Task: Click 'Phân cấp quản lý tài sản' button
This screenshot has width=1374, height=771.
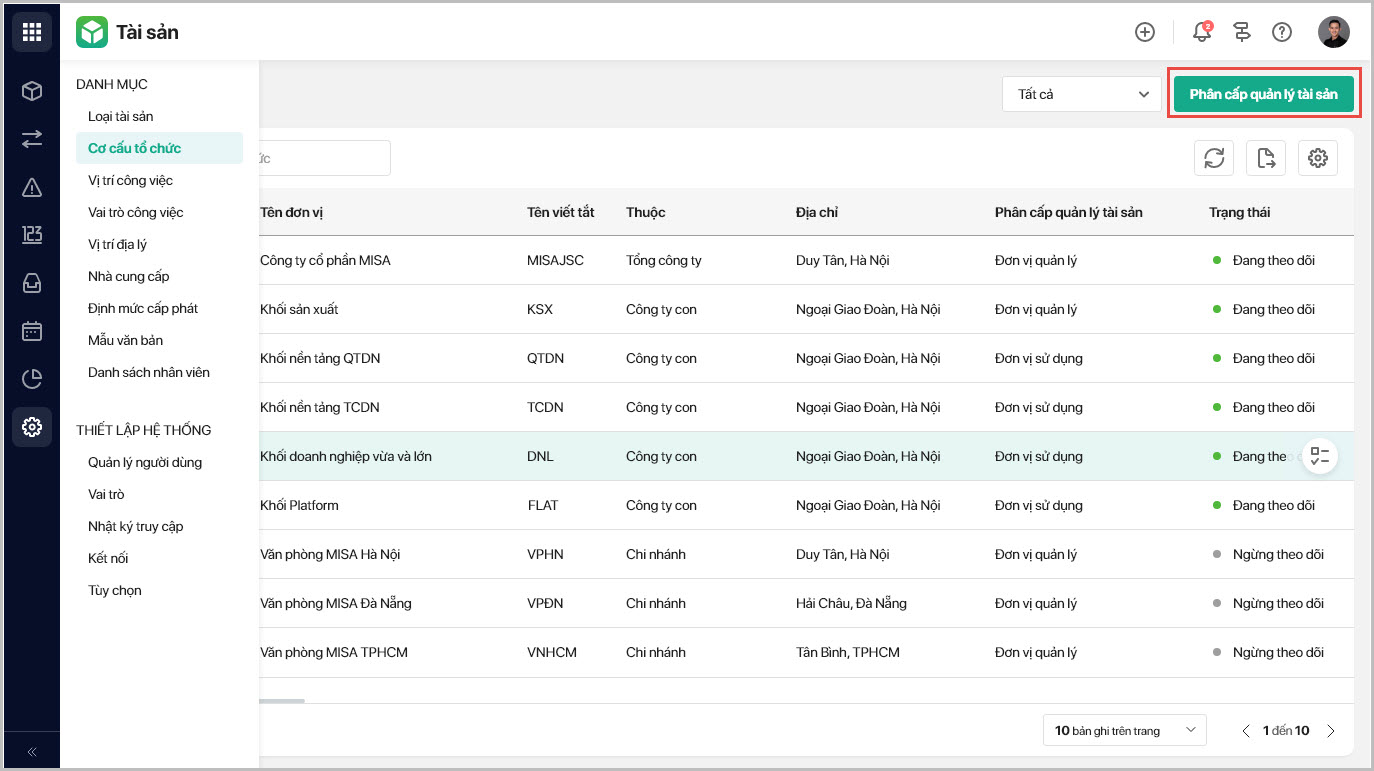Action: coord(1263,94)
